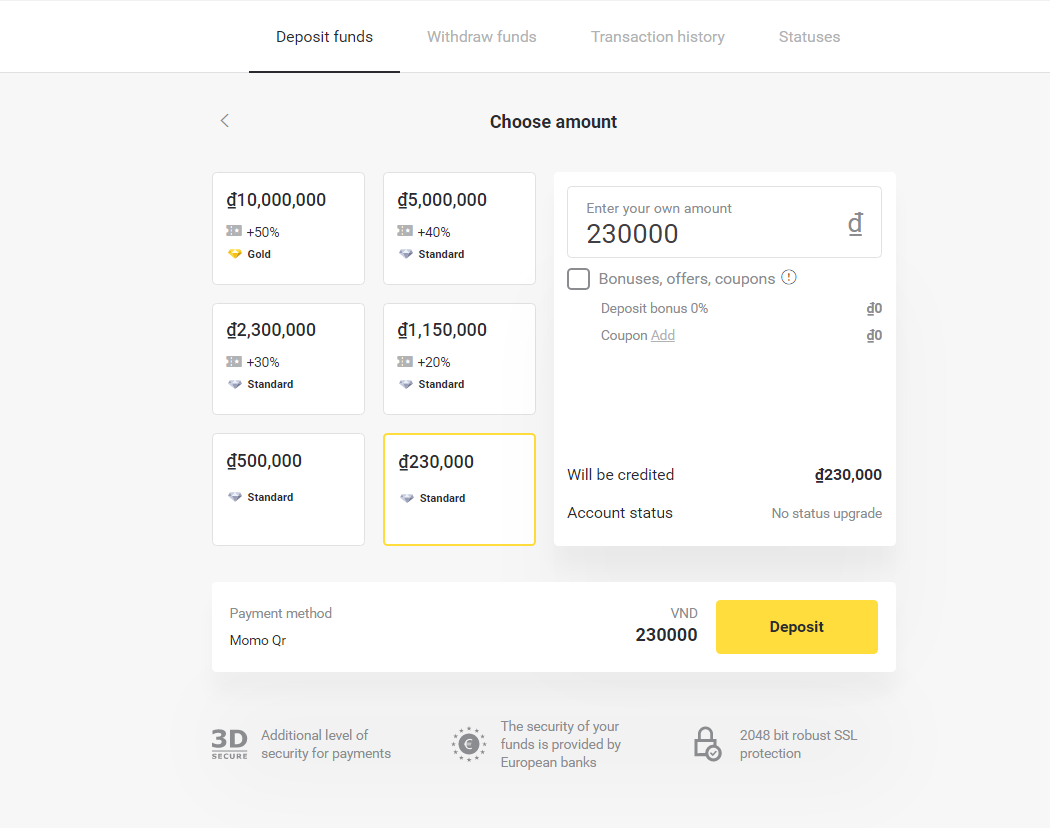This screenshot has width=1050, height=828.
Task: Select the ₫1,150,000 +20% card
Action: (459, 359)
